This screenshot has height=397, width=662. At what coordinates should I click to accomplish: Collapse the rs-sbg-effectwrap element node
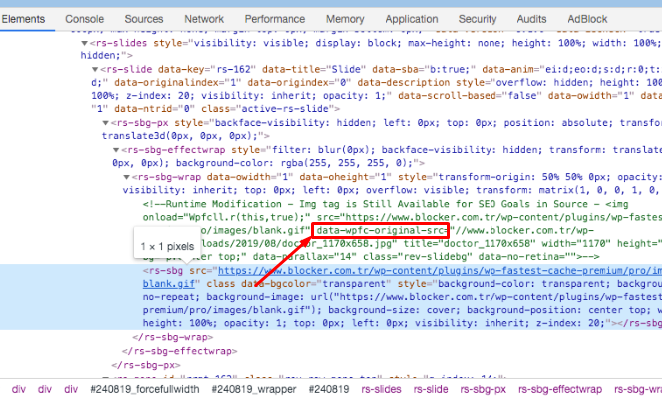point(116,150)
